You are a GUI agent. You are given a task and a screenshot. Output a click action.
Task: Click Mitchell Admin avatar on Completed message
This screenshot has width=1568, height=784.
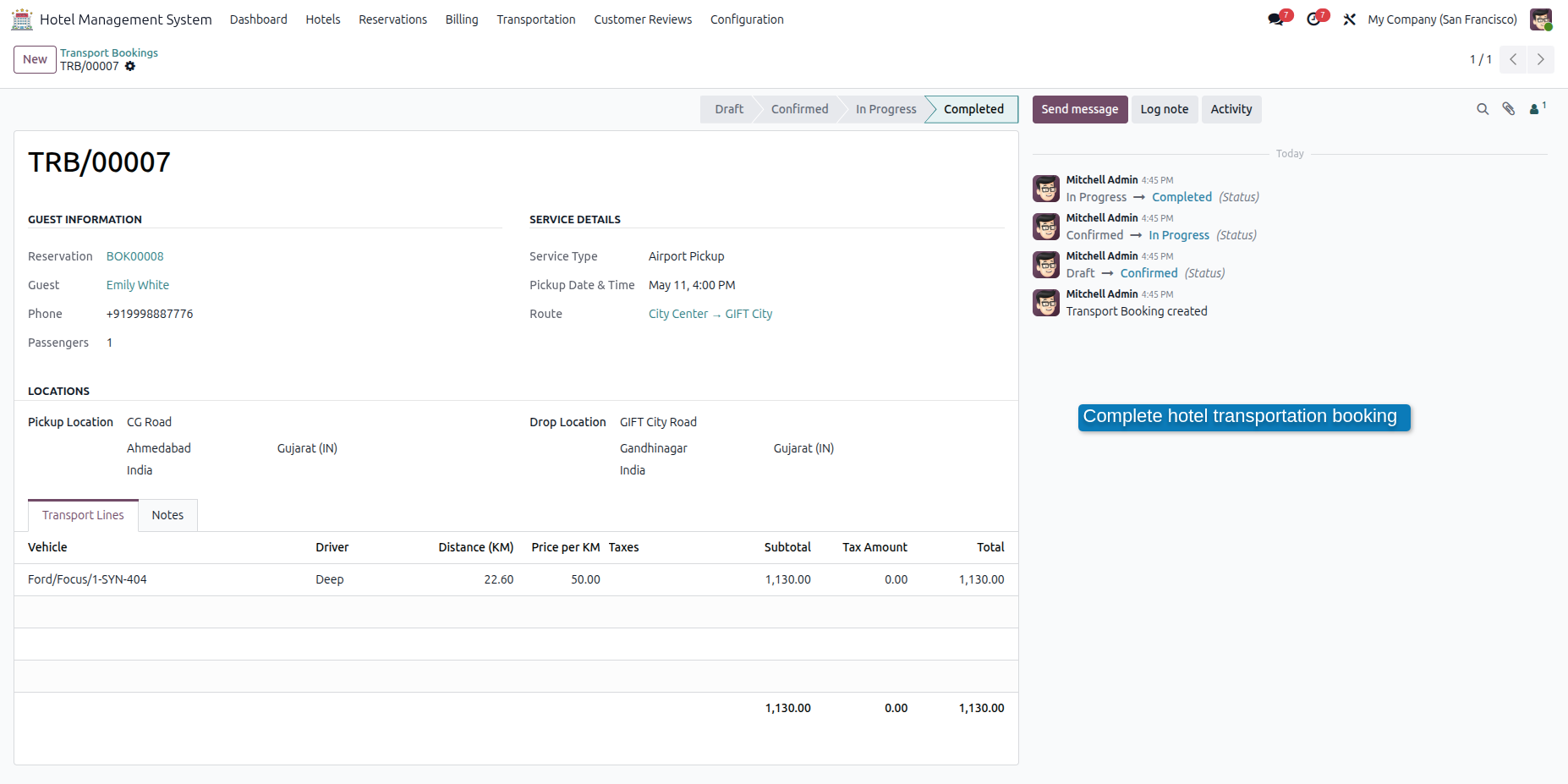1046,189
